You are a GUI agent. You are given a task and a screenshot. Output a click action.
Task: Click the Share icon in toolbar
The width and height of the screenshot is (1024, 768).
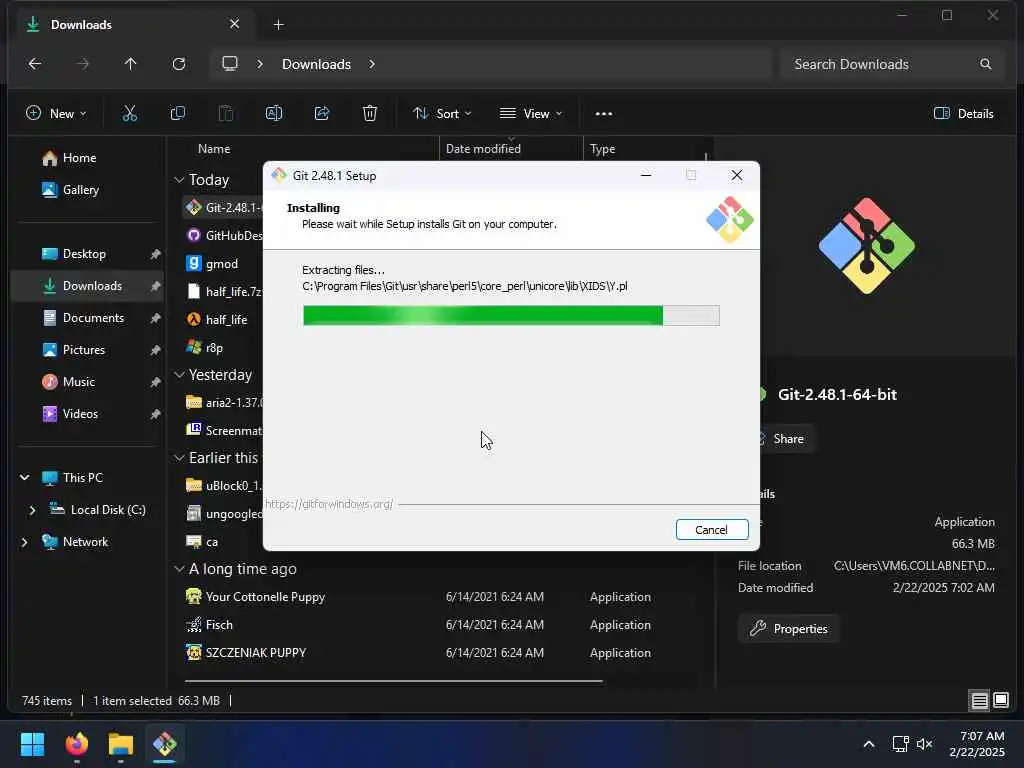tap(322, 114)
